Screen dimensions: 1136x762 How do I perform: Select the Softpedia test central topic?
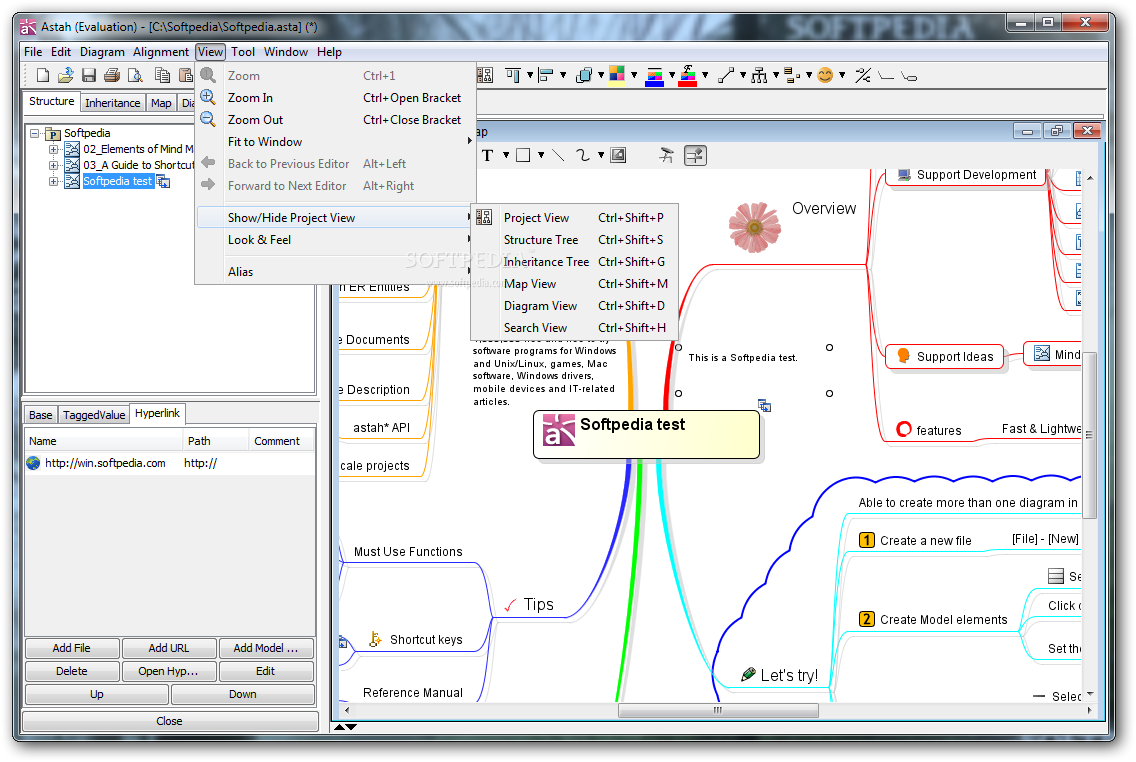(647, 435)
